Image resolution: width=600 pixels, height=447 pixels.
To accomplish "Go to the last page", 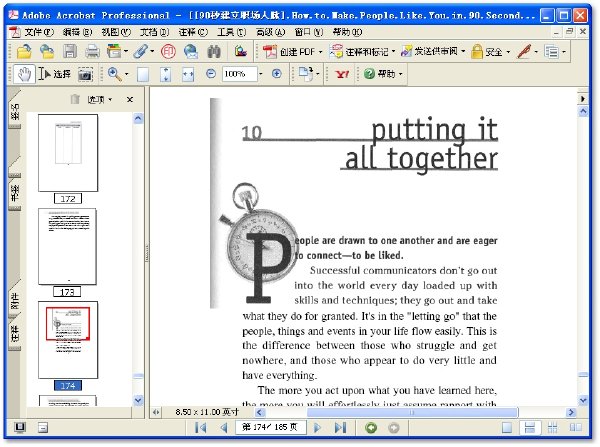I will click(x=341, y=427).
